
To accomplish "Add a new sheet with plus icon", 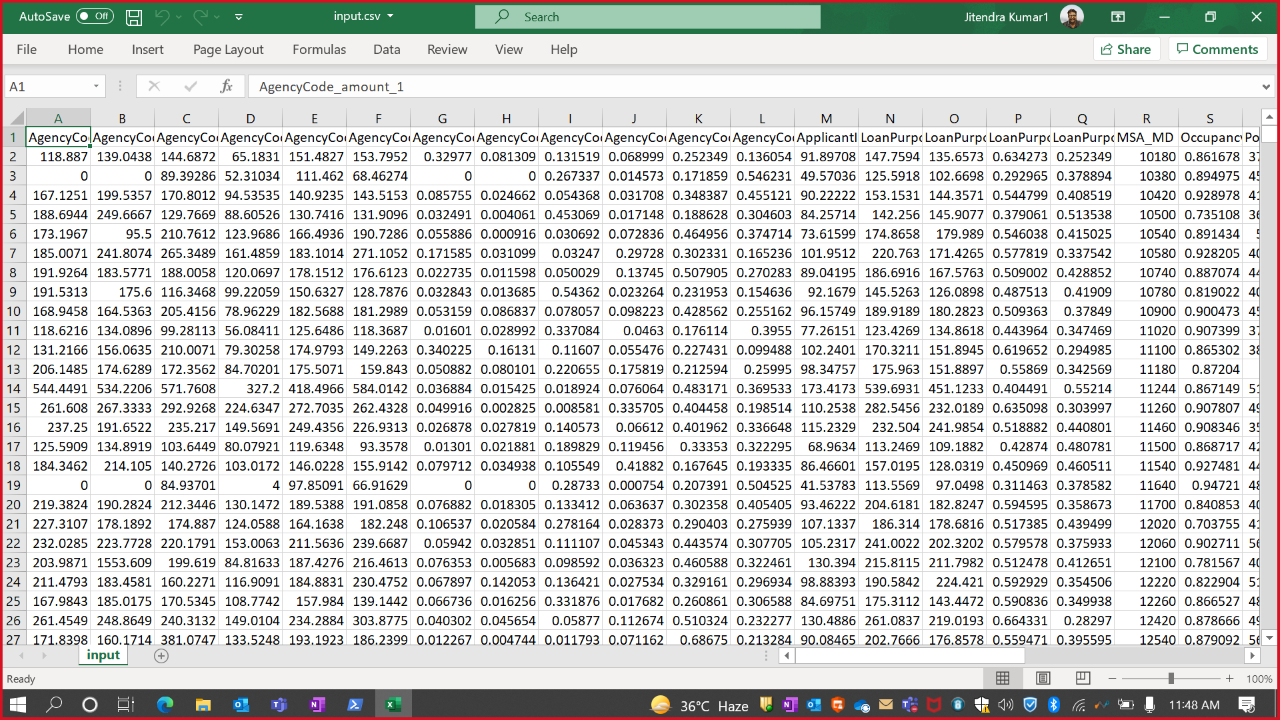I will tap(161, 656).
